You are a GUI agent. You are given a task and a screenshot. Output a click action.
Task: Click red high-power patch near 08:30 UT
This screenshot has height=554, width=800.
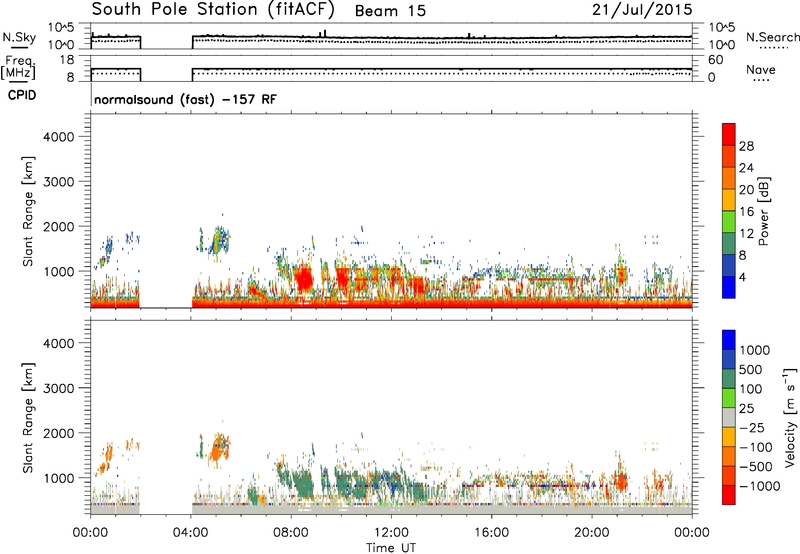tap(304, 280)
